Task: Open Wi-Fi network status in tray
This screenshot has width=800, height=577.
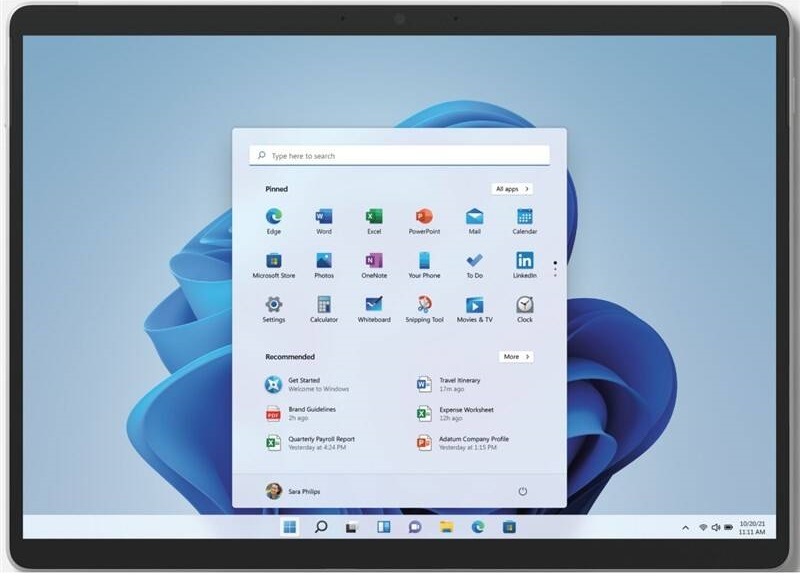Action: (x=703, y=528)
